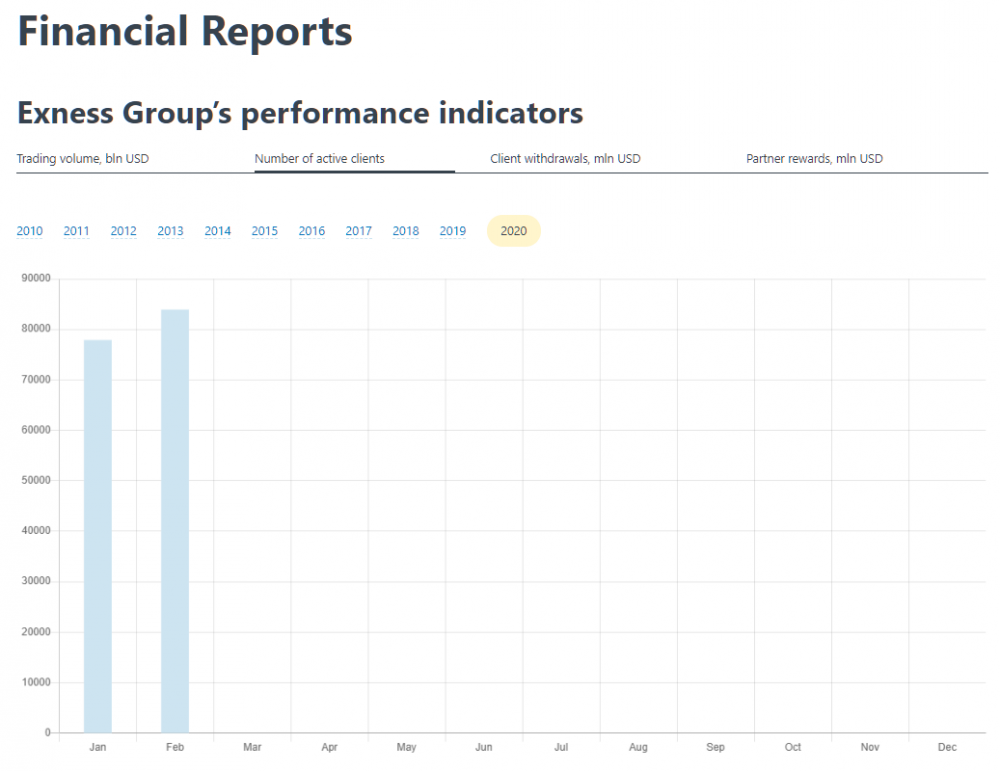Screen dimensions: 1000x771
Task: Show data for year 2011
Action: pyautogui.click(x=77, y=231)
